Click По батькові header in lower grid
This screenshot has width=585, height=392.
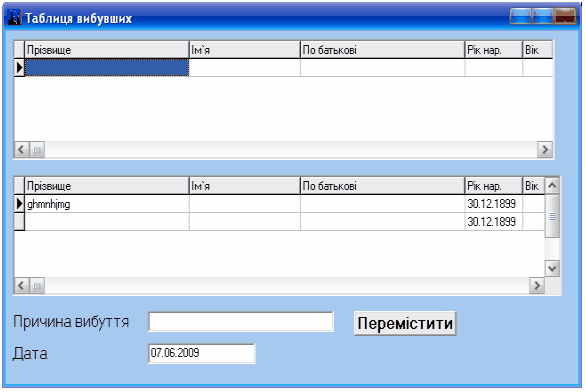point(382,186)
